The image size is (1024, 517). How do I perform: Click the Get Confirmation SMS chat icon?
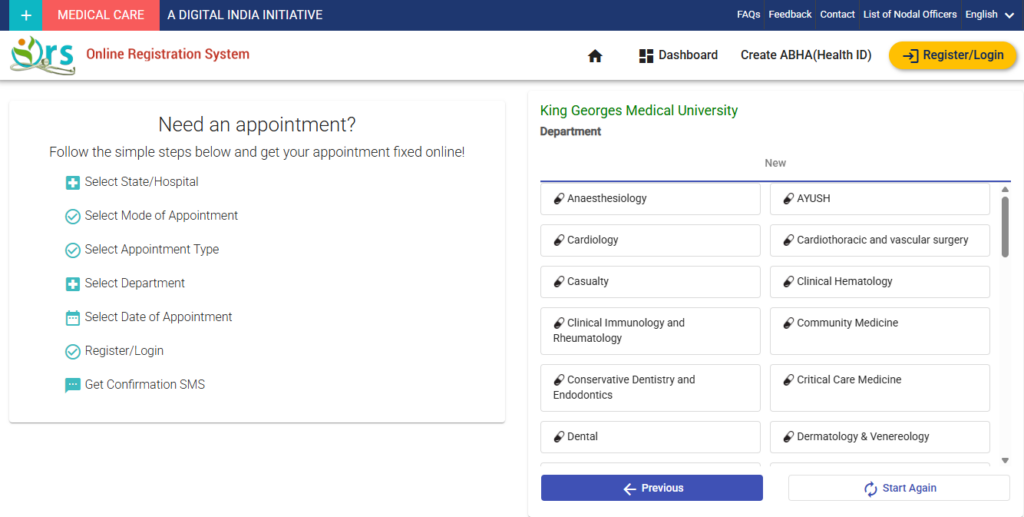click(x=73, y=385)
